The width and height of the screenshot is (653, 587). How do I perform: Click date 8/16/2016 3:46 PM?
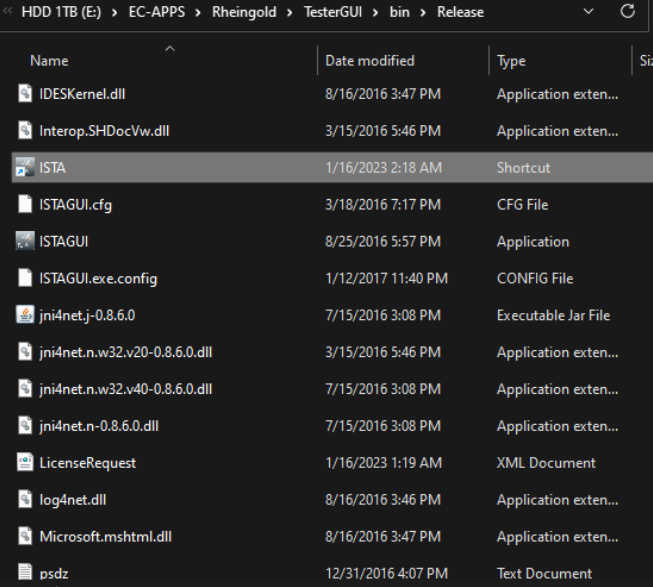tap(383, 500)
